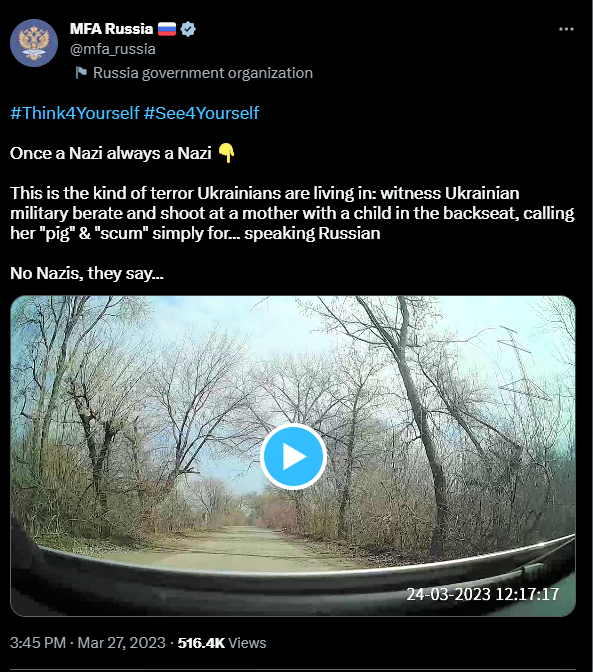Click the 24-03-2023 12:17:17 video overlay
Image resolution: width=593 pixels, height=672 pixels.
click(482, 594)
